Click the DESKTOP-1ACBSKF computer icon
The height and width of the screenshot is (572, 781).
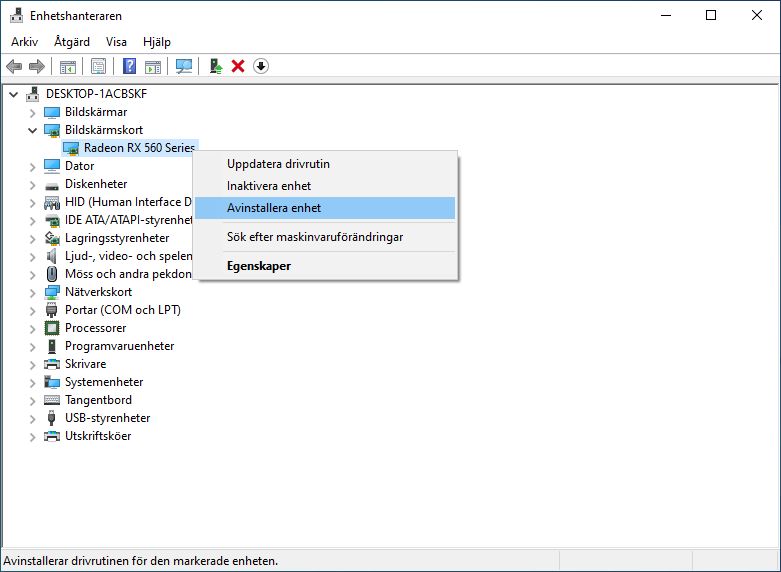(x=33, y=94)
